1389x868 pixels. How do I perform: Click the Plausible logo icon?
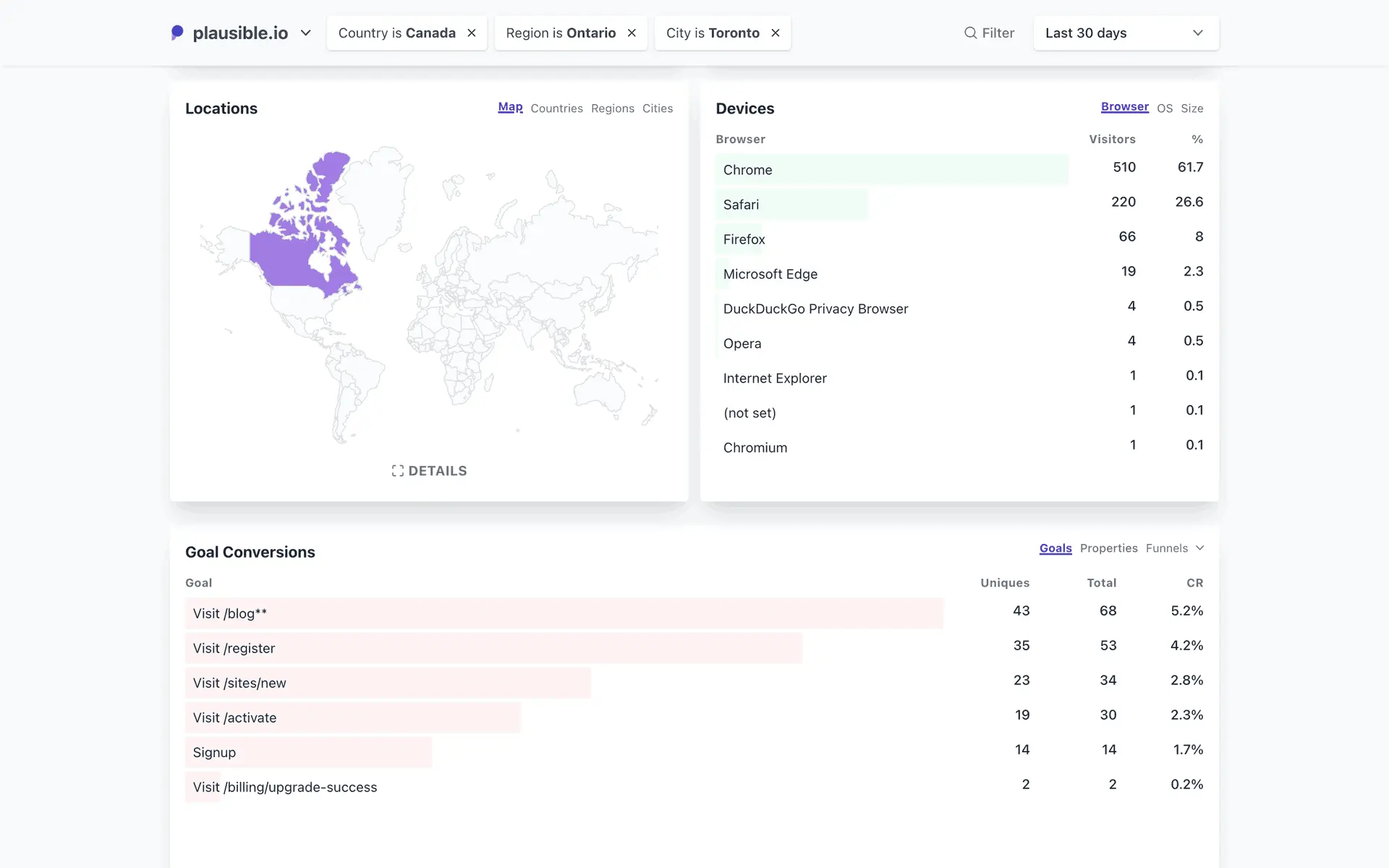tap(177, 33)
